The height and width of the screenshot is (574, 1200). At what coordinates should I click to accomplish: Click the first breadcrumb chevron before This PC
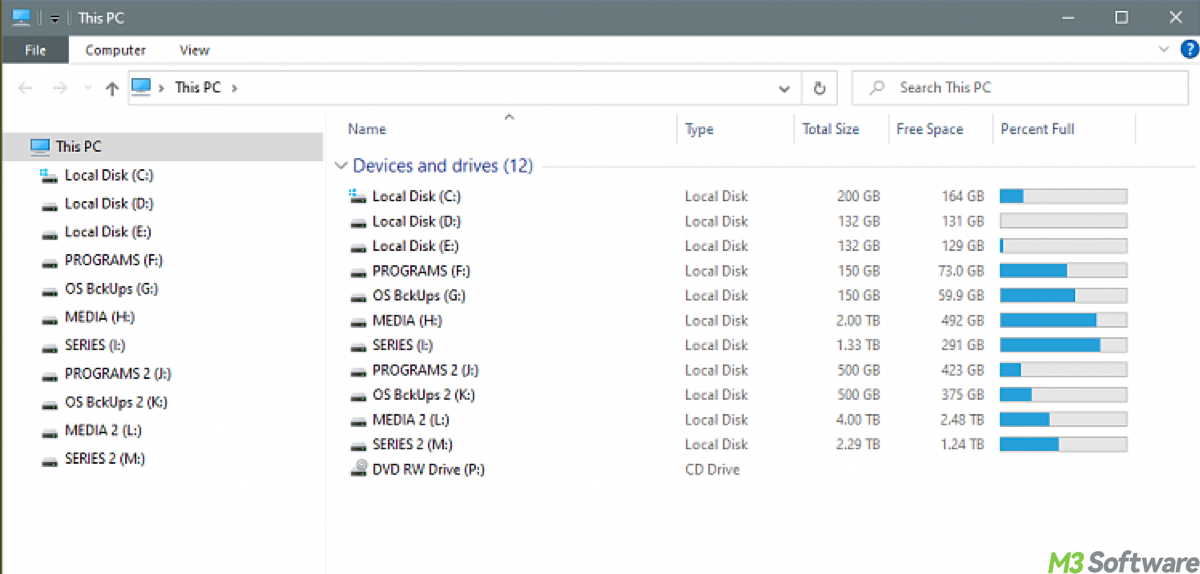161,88
